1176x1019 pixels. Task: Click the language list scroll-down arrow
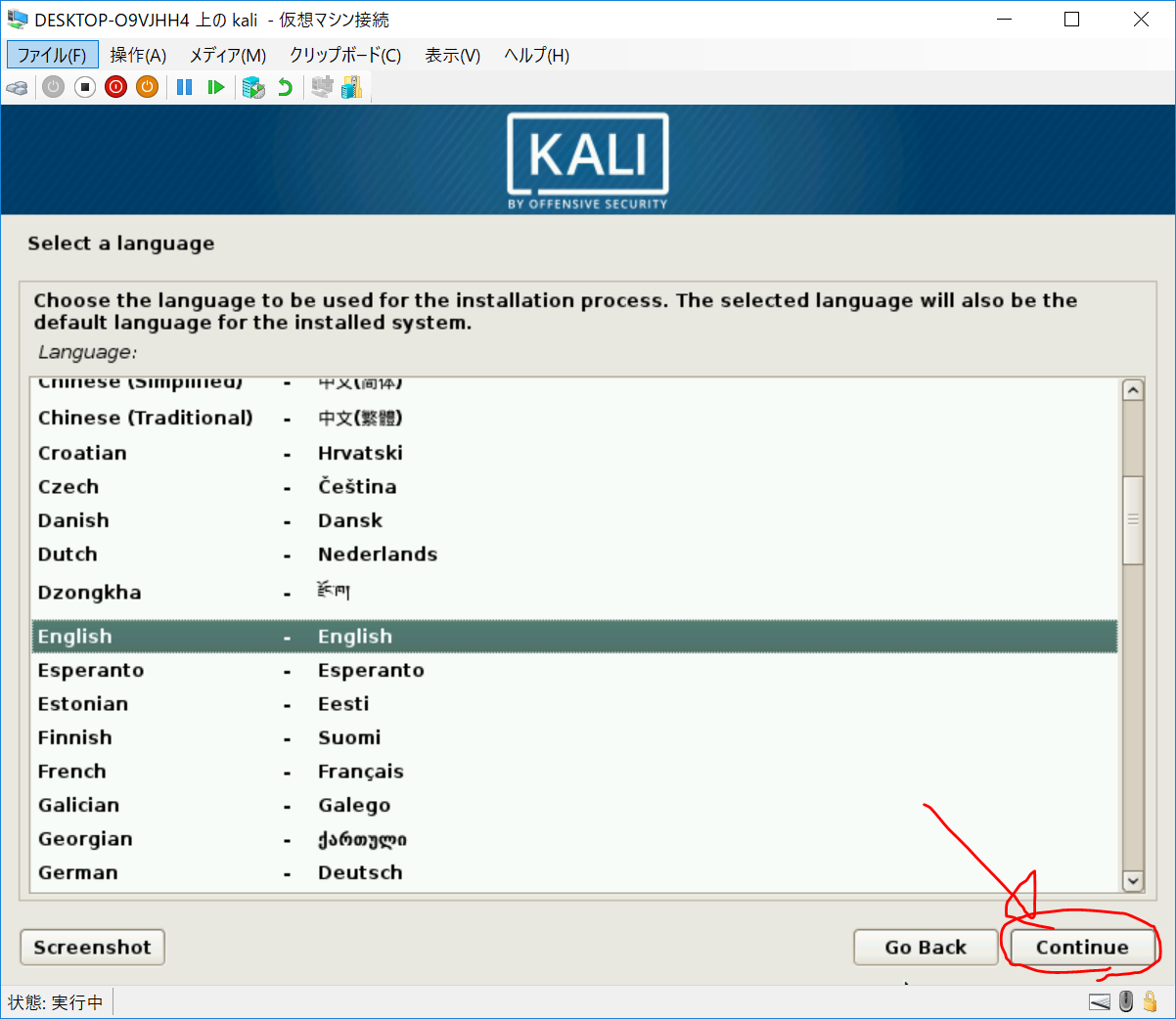coord(1133,881)
